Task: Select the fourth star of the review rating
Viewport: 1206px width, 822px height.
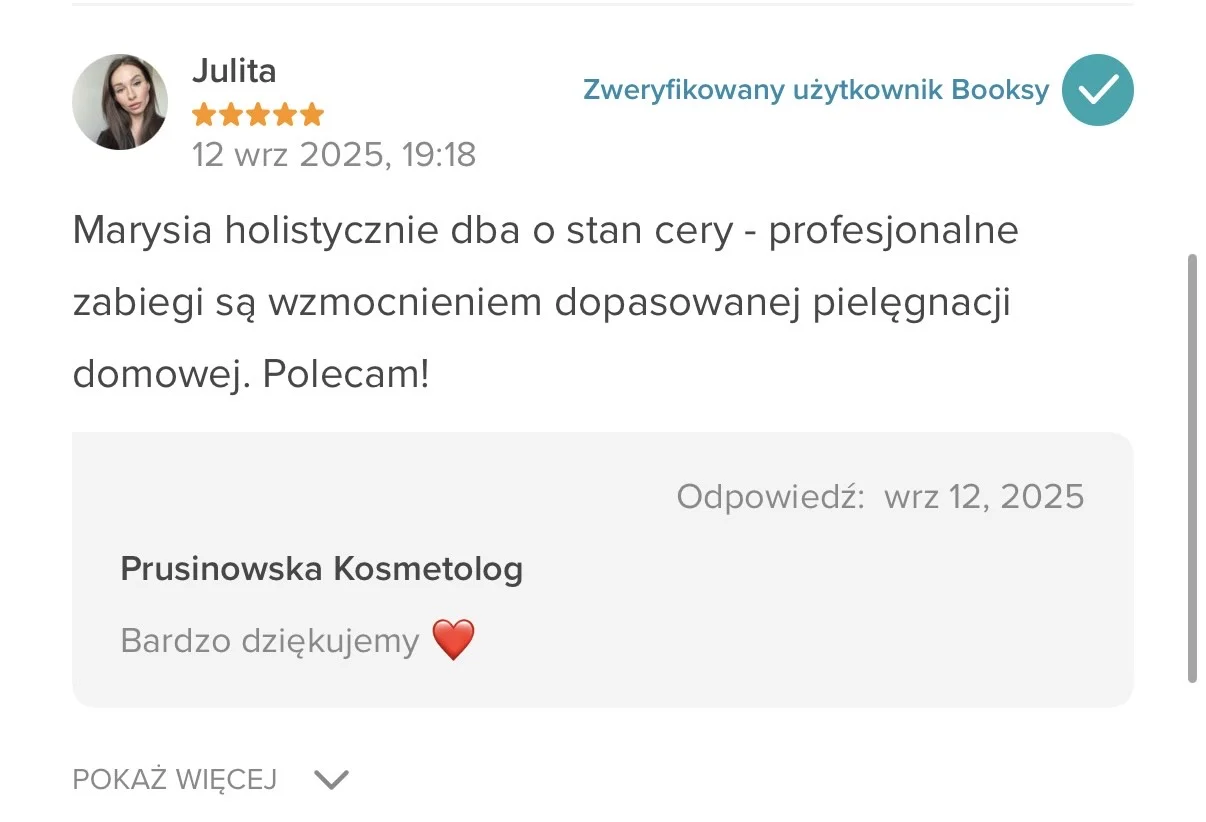Action: [x=284, y=113]
